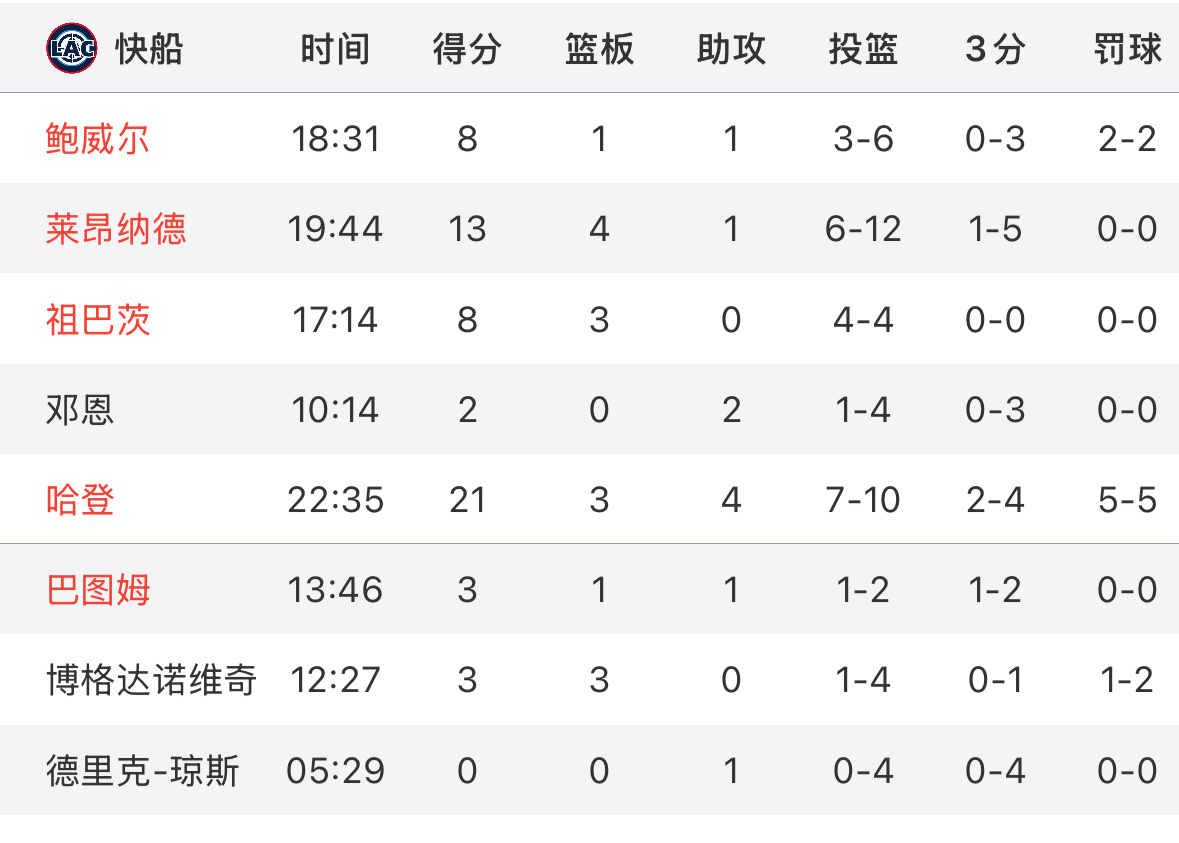
Task: Click the 助攻 column header
Action: (x=731, y=49)
